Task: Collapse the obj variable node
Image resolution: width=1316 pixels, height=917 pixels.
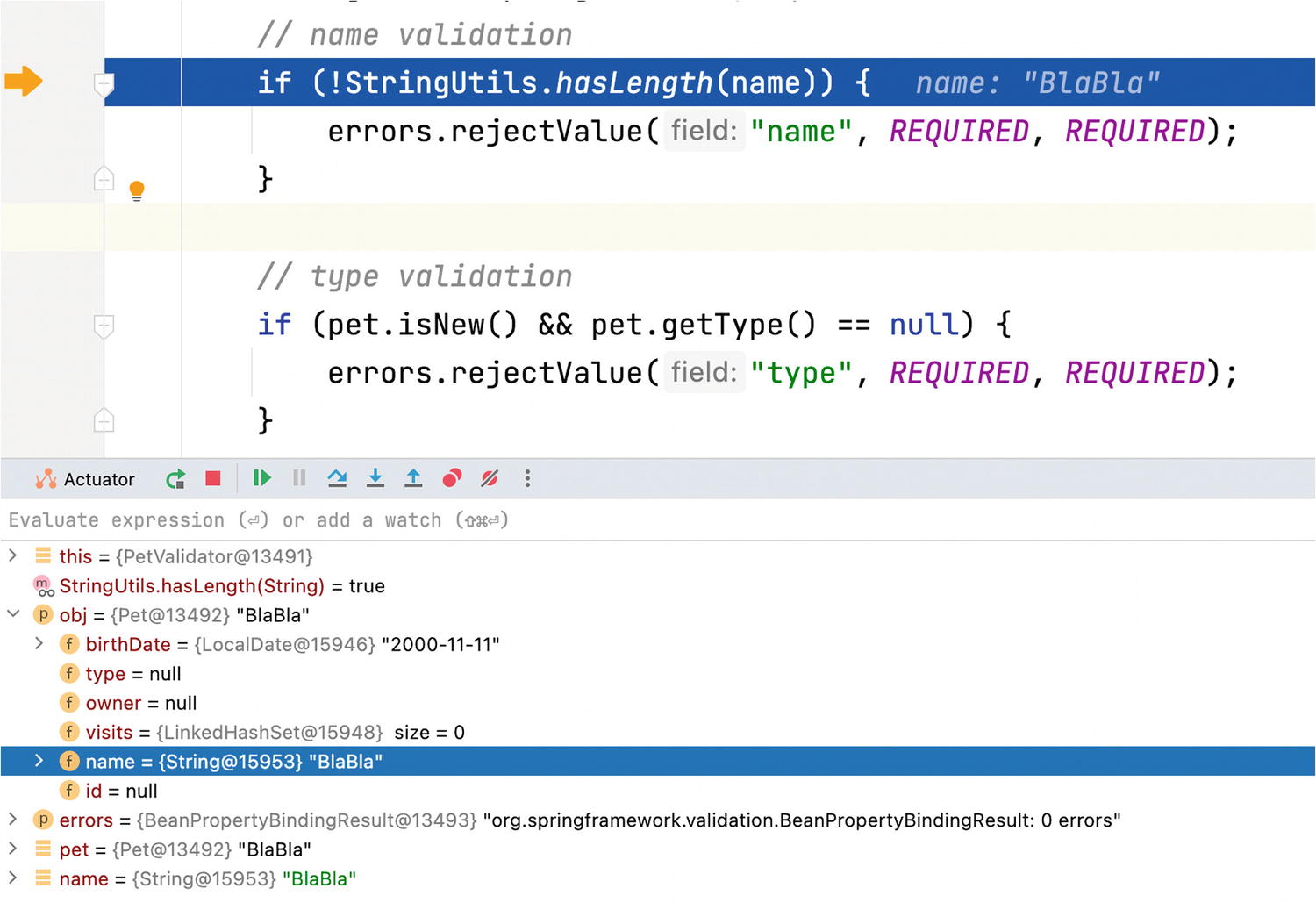Action: click(x=13, y=614)
